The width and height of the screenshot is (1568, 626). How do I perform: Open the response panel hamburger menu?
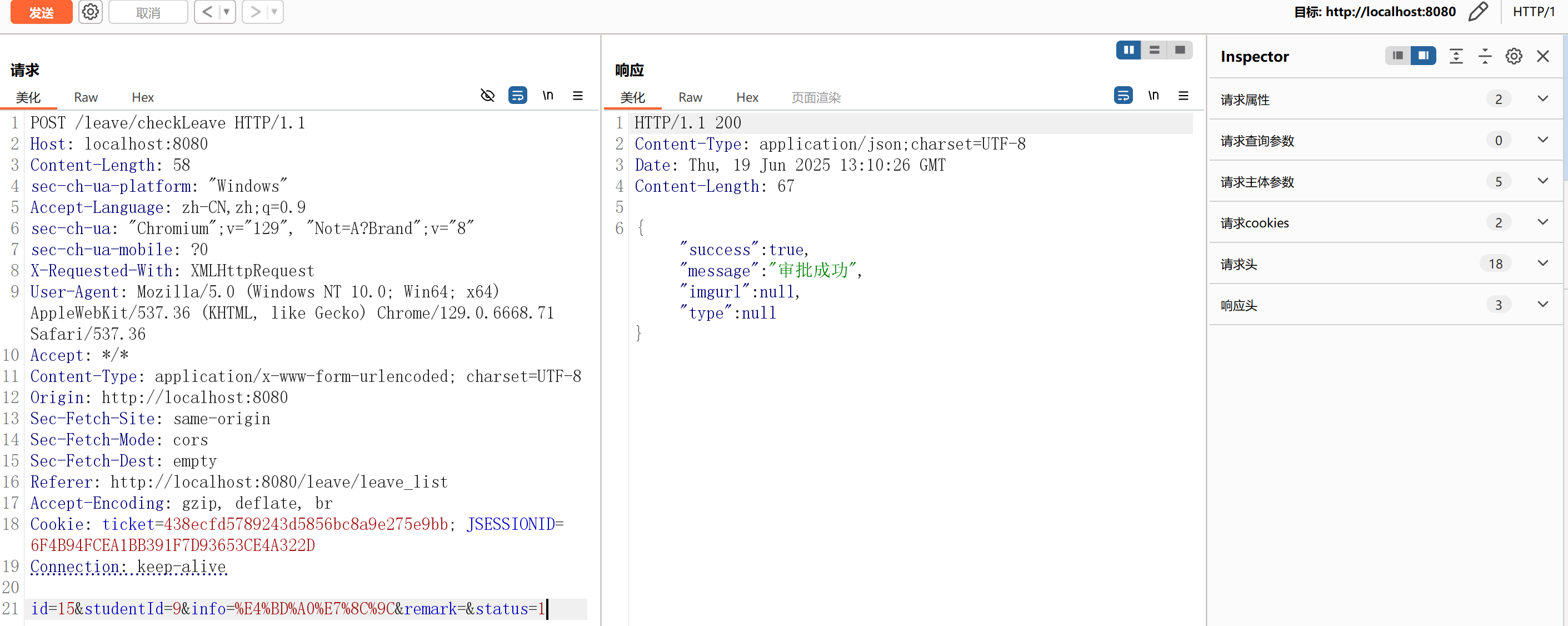pos(1184,95)
